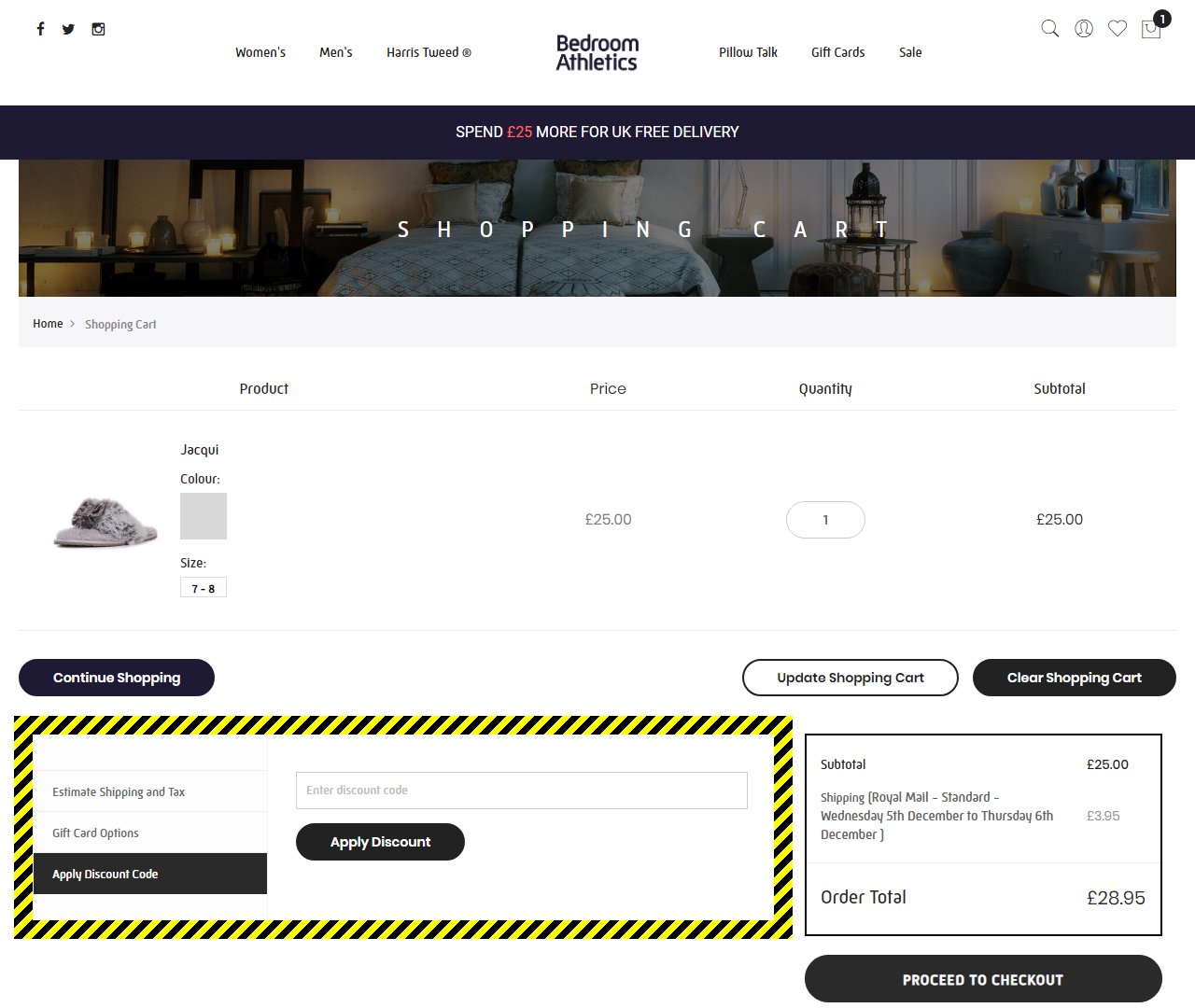Open the Sale menu
The image size is (1195, 1008).
(910, 52)
